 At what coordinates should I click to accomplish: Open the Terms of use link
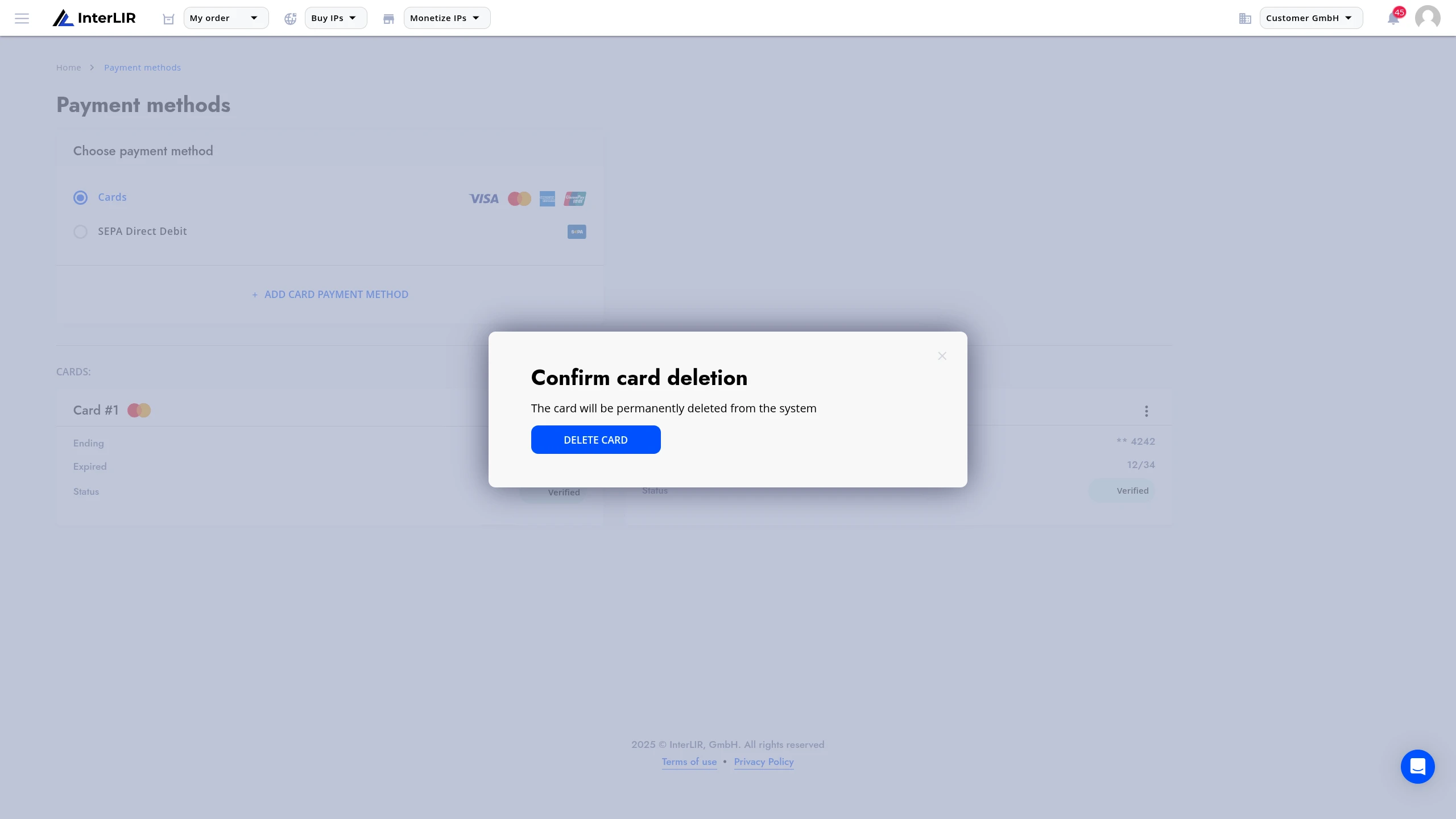(x=689, y=762)
